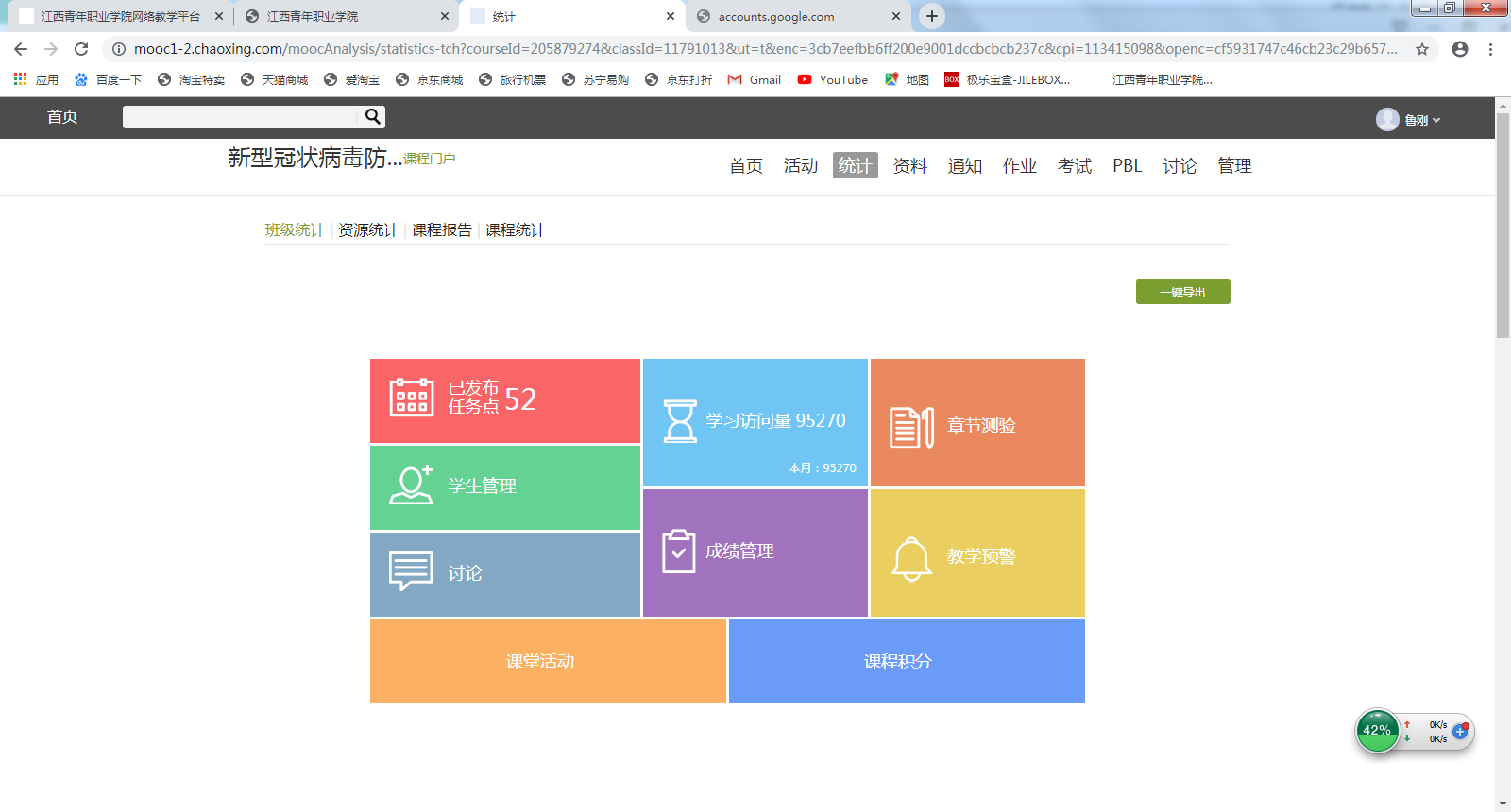Click the chat bubble icon on discussion tile
Image resolution: width=1511 pixels, height=812 pixels.
click(411, 571)
